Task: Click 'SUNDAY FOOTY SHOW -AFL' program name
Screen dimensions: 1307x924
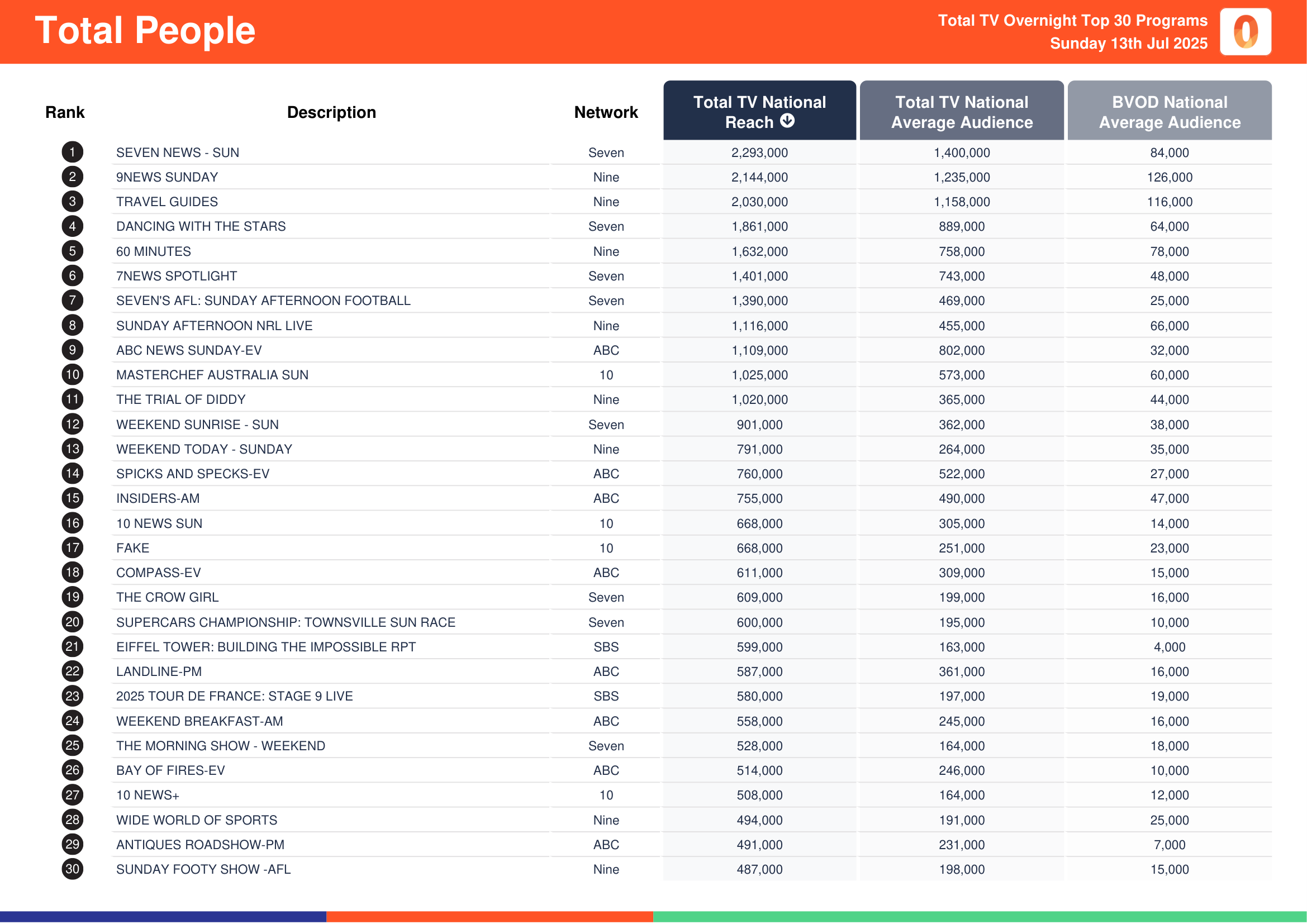Action: click(x=203, y=869)
